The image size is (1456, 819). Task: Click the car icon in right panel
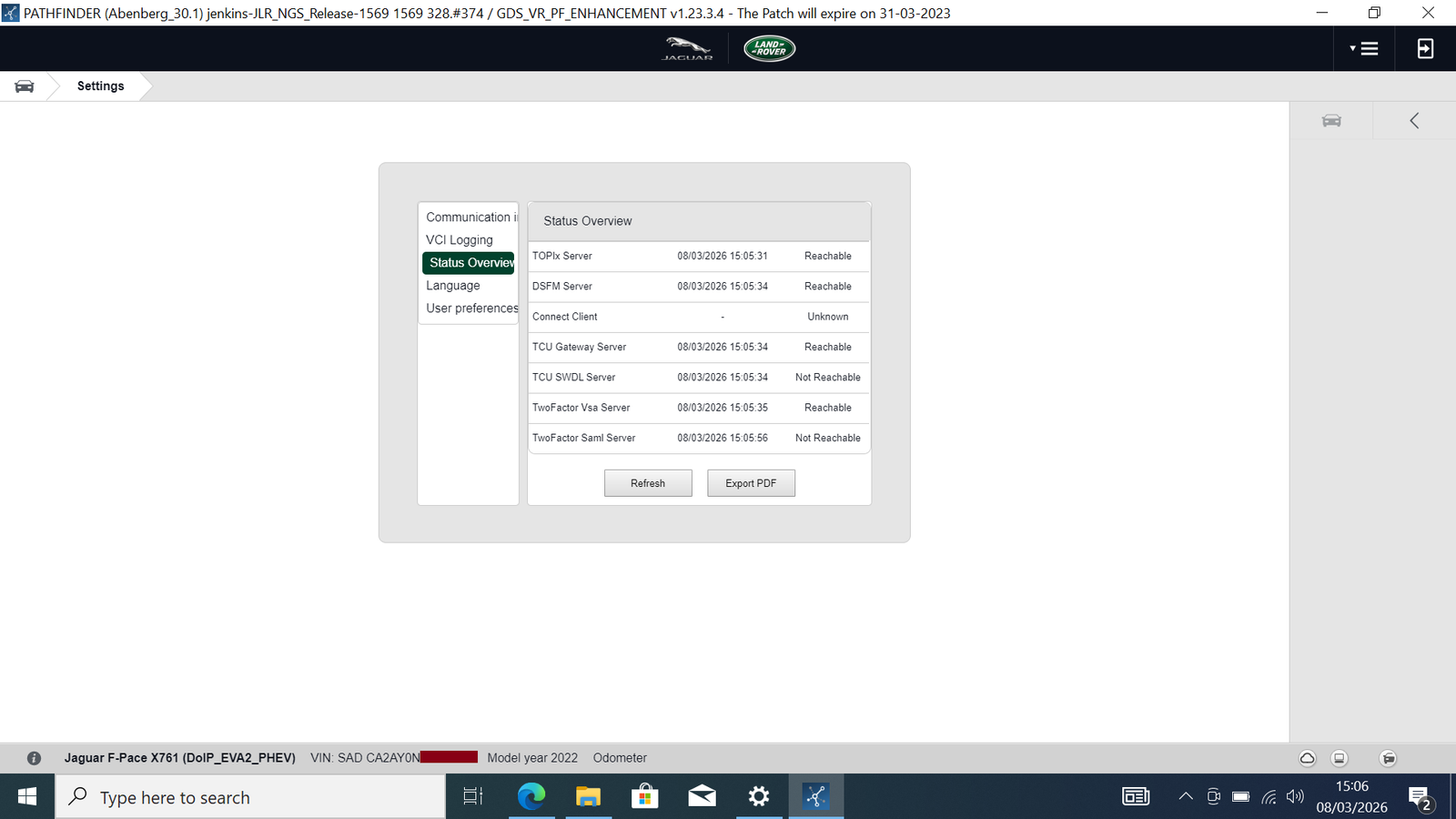click(x=1331, y=121)
